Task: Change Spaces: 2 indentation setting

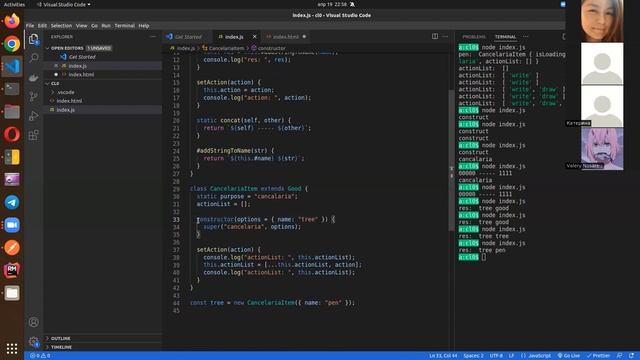Action: click(473, 356)
